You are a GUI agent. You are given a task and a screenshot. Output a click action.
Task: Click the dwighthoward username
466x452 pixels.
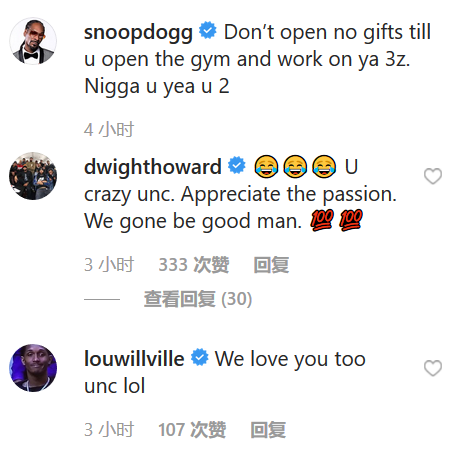click(x=153, y=167)
